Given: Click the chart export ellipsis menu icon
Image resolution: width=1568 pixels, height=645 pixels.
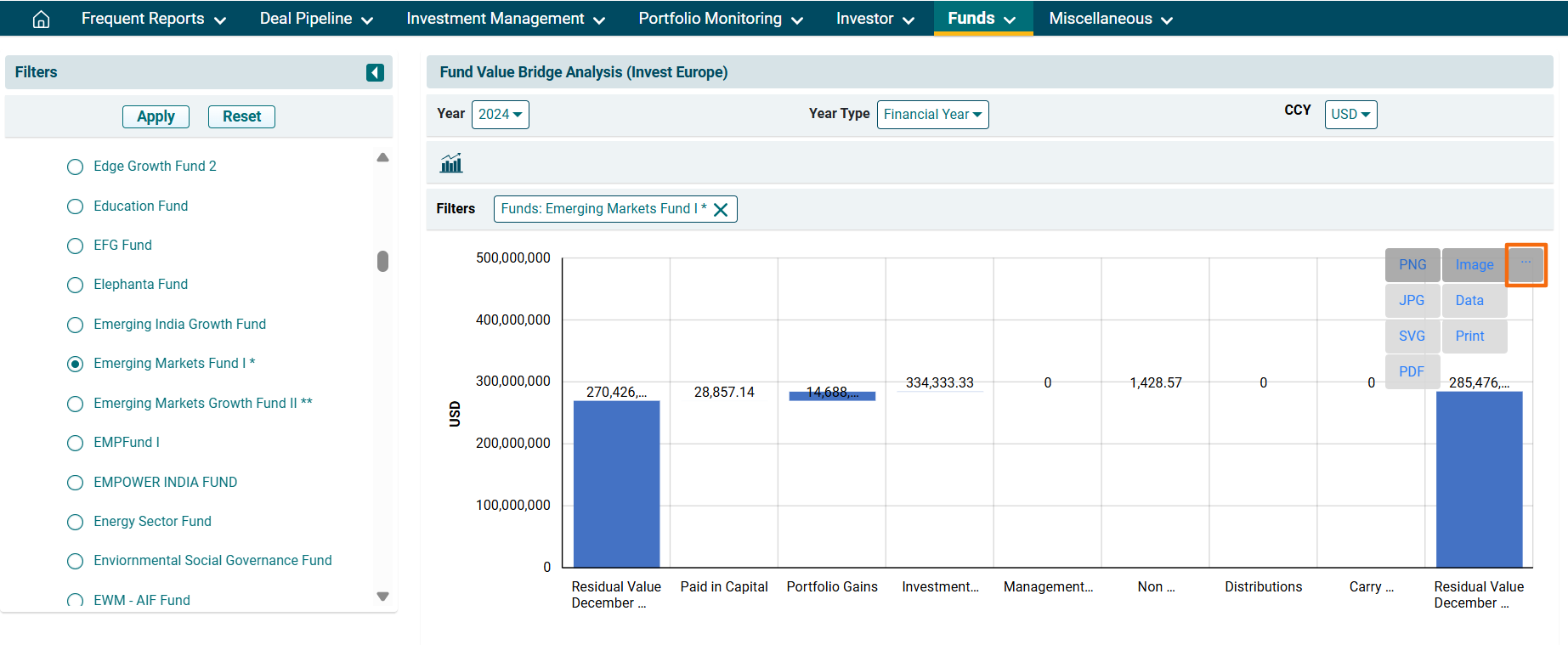Looking at the screenshot, I should pyautogui.click(x=1526, y=264).
